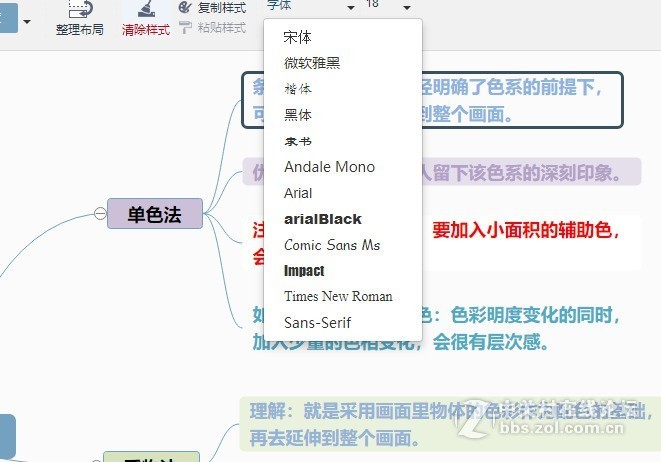
Task: Collapse the 单色法 node branch
Action: pyautogui.click(x=100, y=213)
